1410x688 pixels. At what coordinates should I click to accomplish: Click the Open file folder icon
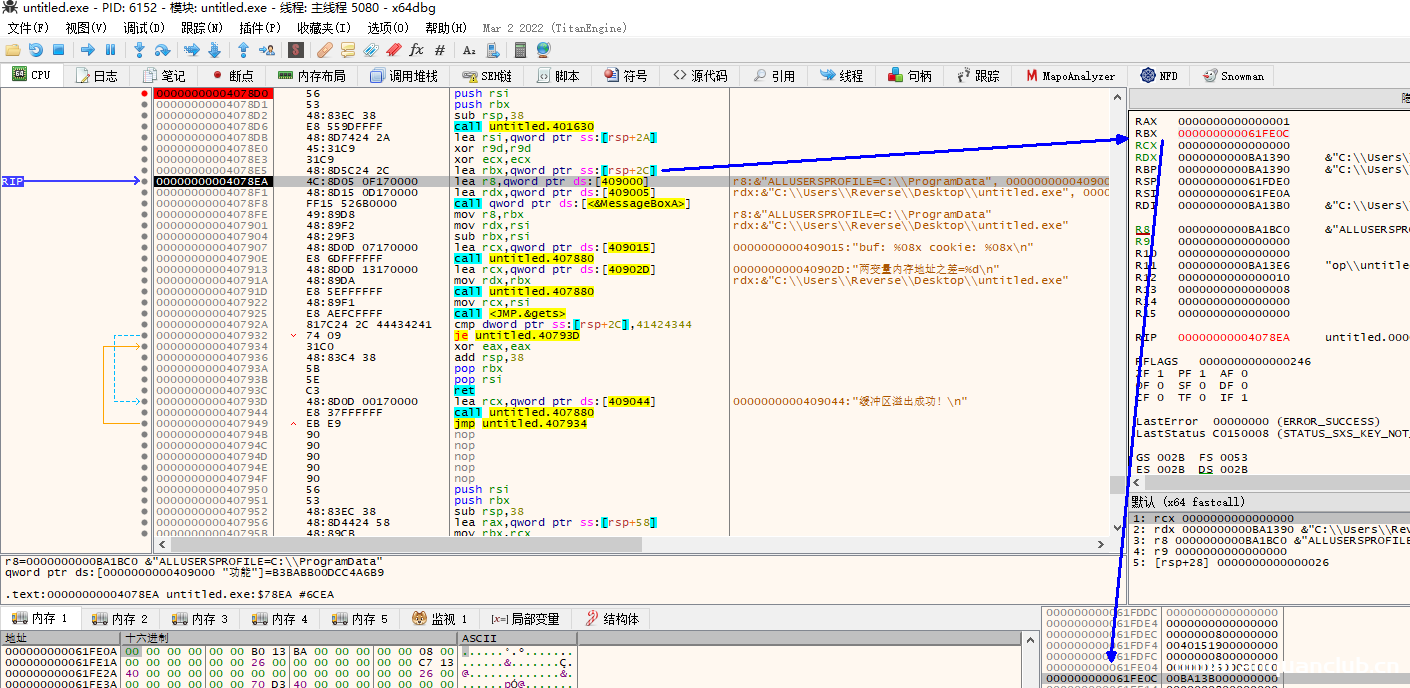coord(12,50)
